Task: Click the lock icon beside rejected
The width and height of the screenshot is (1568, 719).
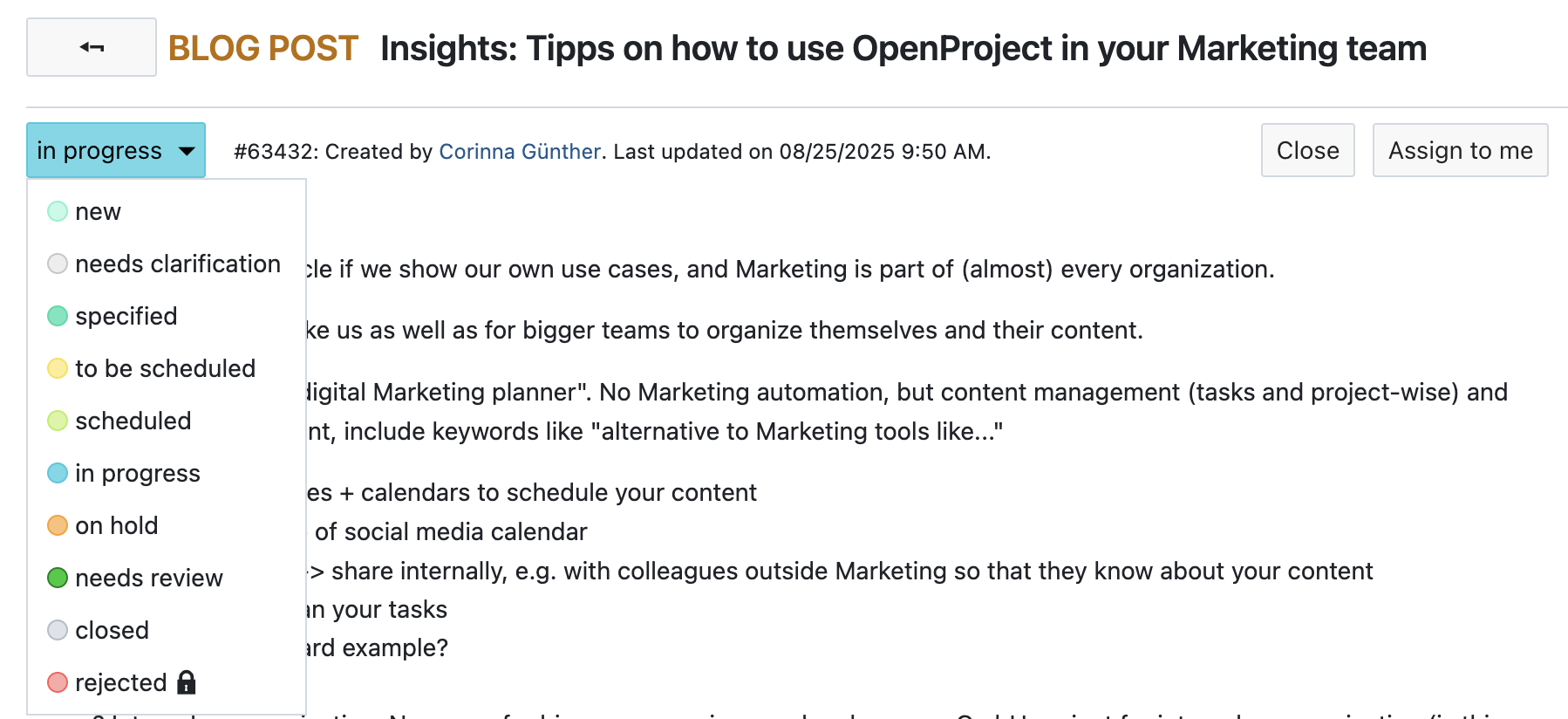Action: point(187,682)
